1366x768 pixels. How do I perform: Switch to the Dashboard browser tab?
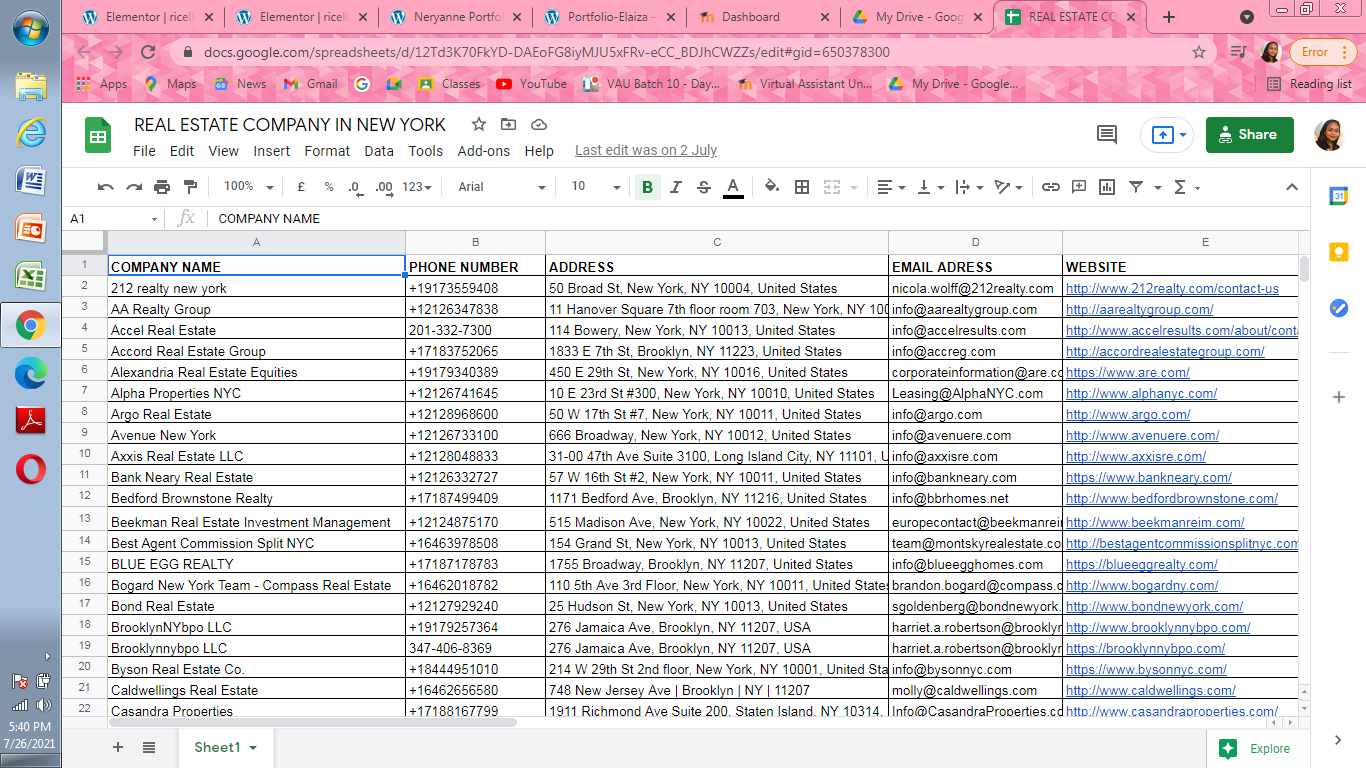click(763, 17)
